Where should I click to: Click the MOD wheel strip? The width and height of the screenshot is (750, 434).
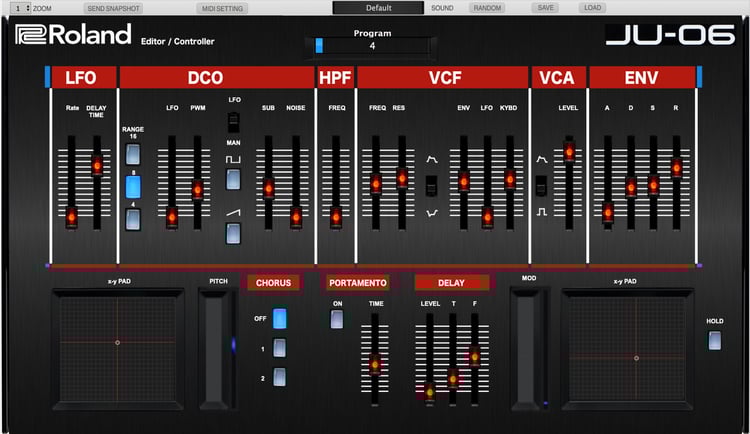(x=529, y=348)
